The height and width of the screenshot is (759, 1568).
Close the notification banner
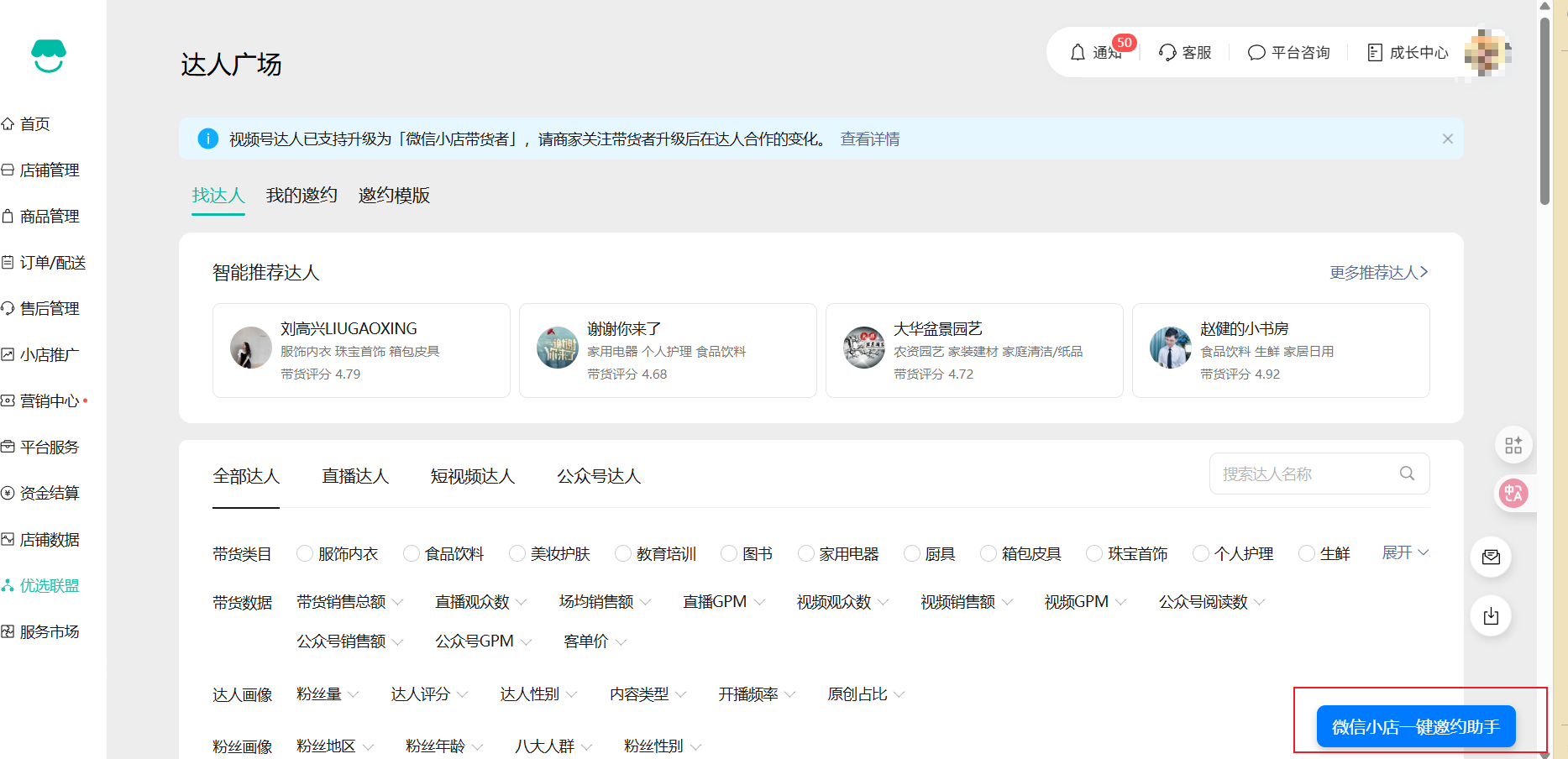pyautogui.click(x=1448, y=139)
